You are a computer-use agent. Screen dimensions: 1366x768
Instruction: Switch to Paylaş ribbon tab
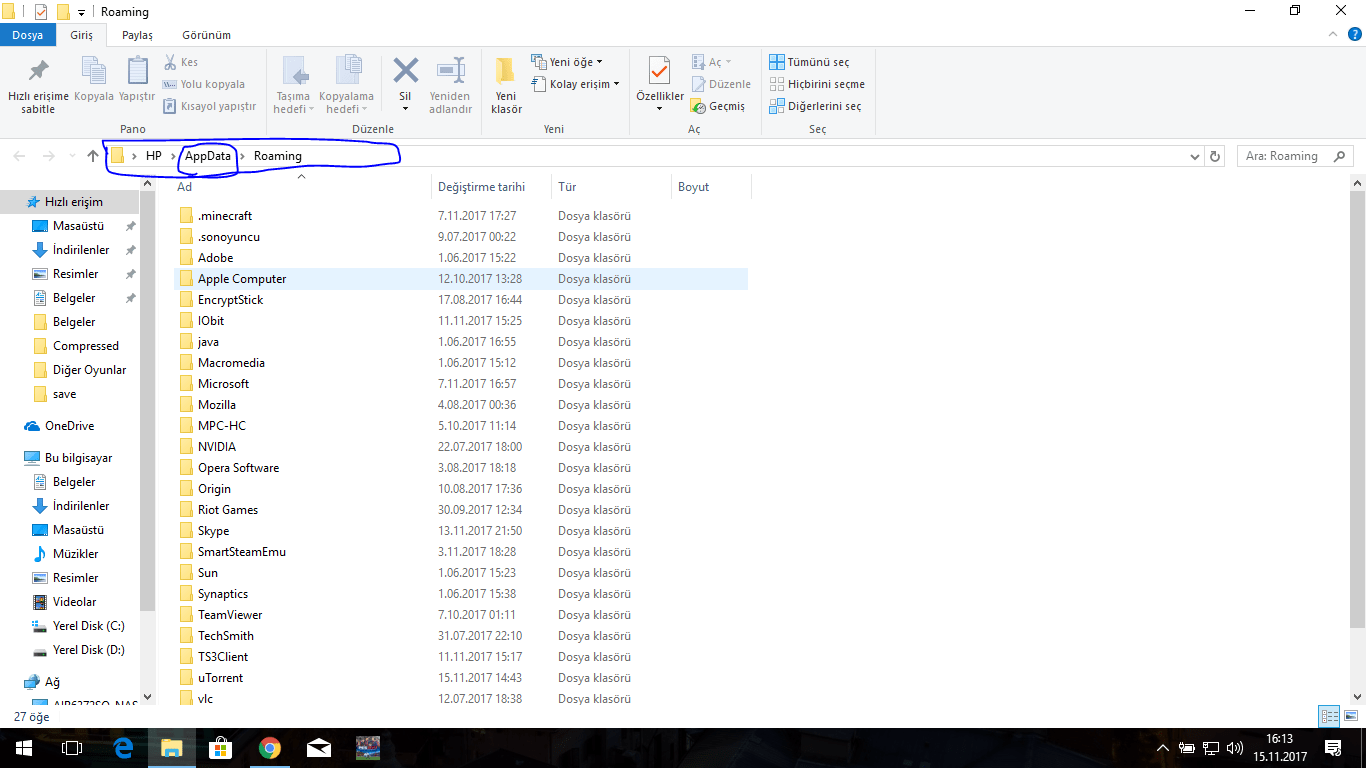click(137, 35)
